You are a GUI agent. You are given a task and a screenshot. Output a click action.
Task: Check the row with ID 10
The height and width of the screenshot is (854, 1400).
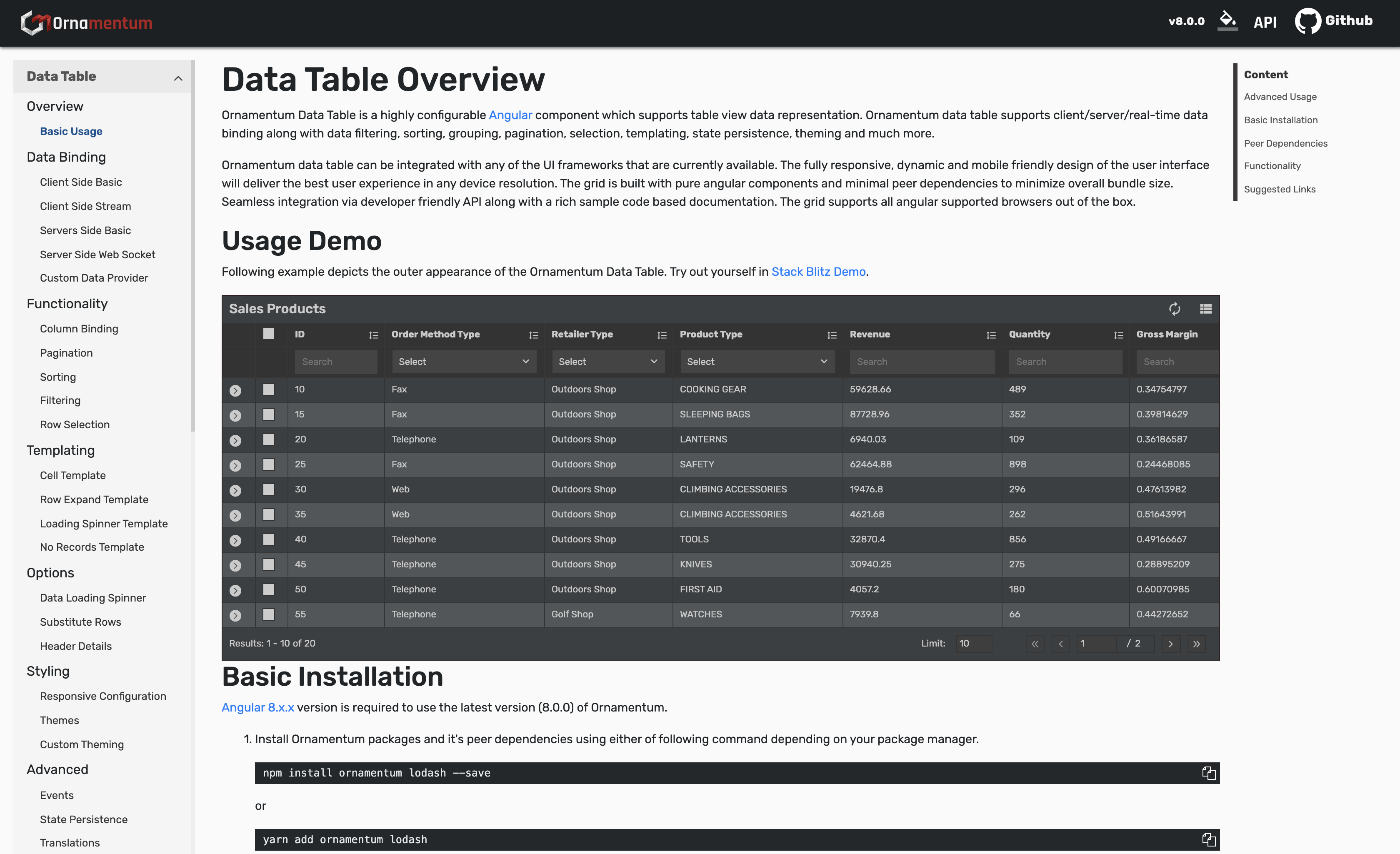point(269,389)
